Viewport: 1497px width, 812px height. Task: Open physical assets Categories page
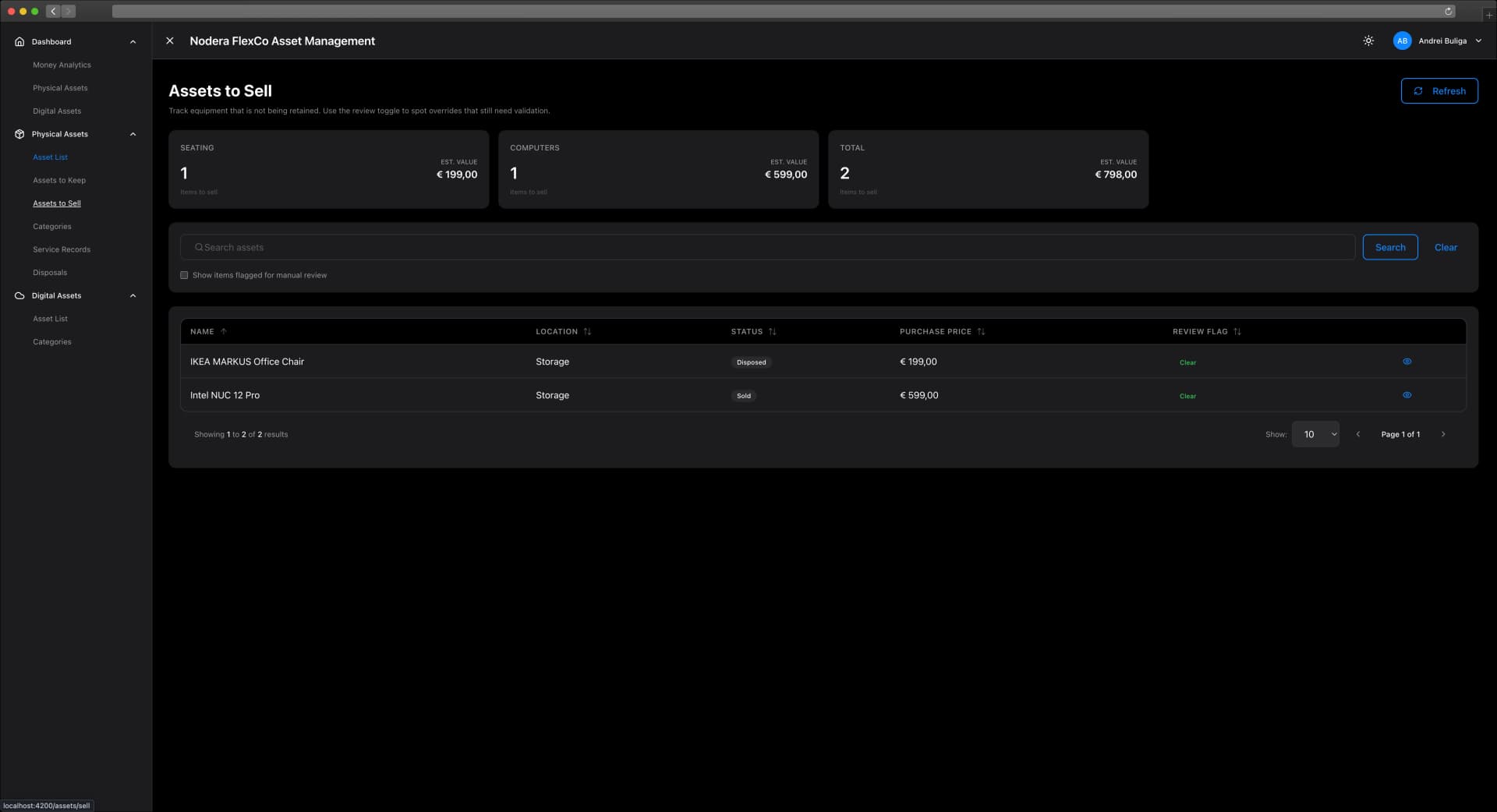[x=52, y=226]
